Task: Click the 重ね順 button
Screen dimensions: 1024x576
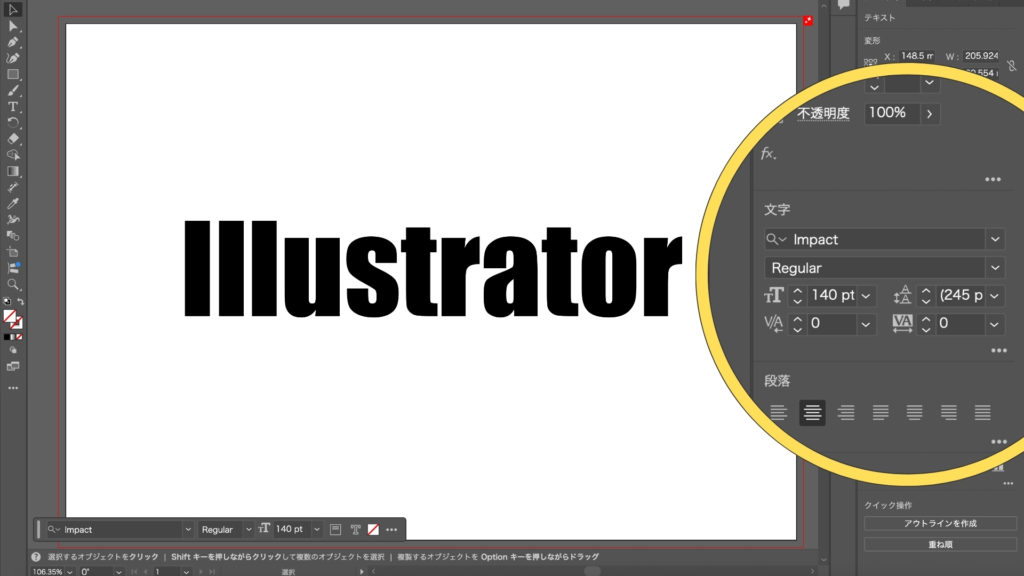Action: [940, 544]
